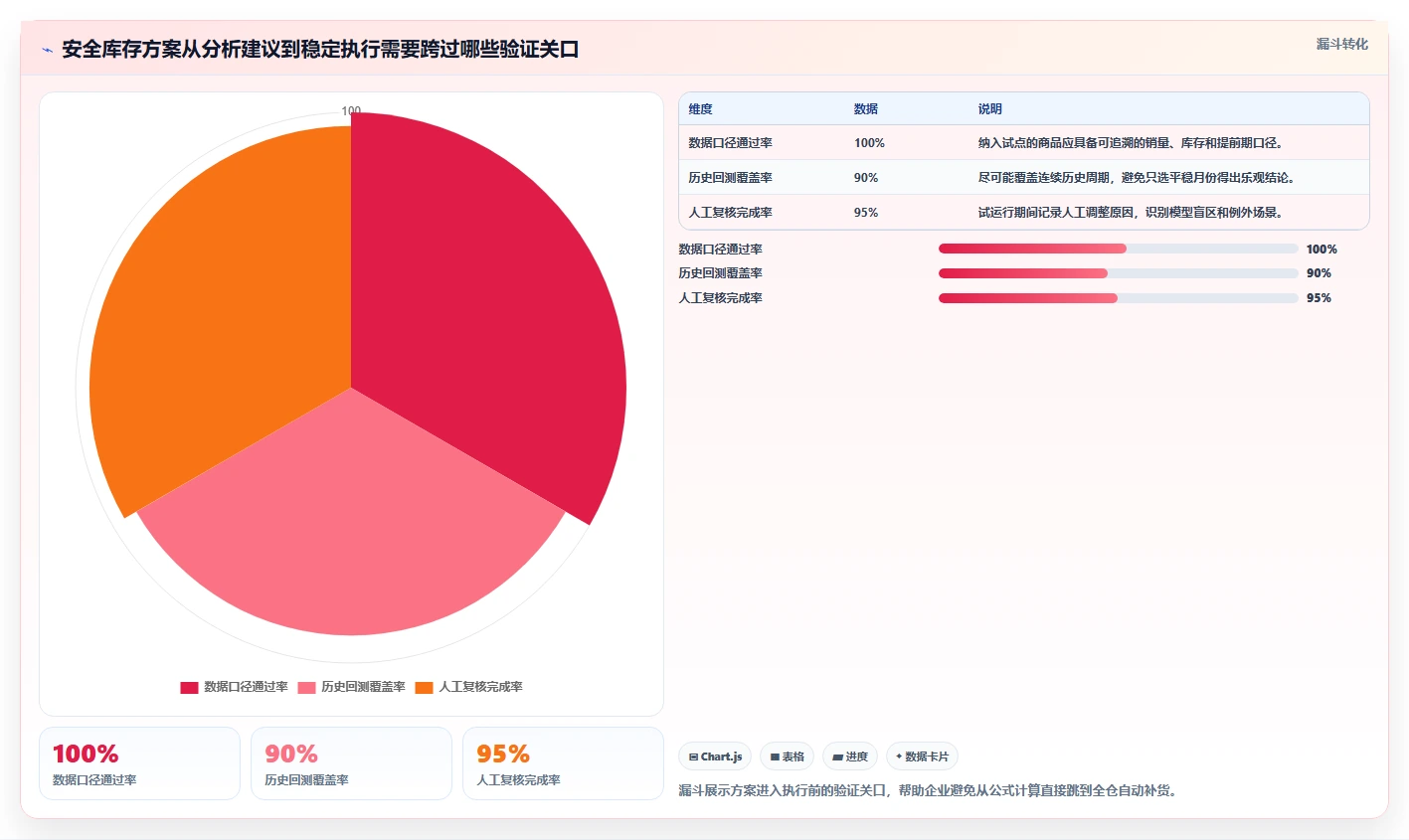Click the 90% value beside second progress bar
Viewport: 1409px width, 840px height.
[x=1319, y=273]
